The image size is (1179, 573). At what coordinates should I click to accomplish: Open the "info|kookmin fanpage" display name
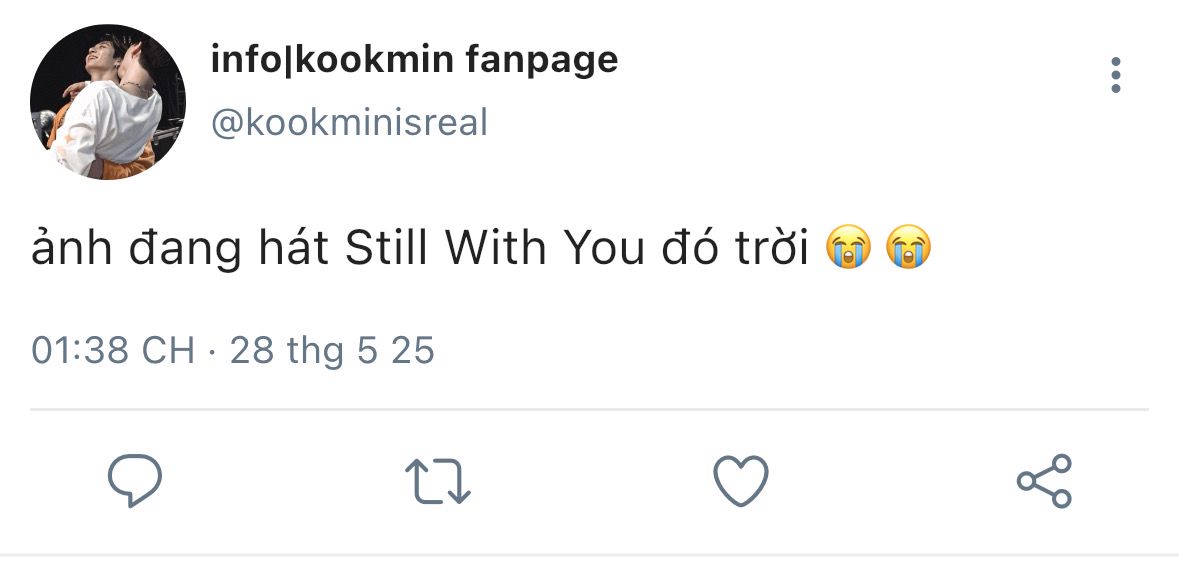pyautogui.click(x=414, y=61)
